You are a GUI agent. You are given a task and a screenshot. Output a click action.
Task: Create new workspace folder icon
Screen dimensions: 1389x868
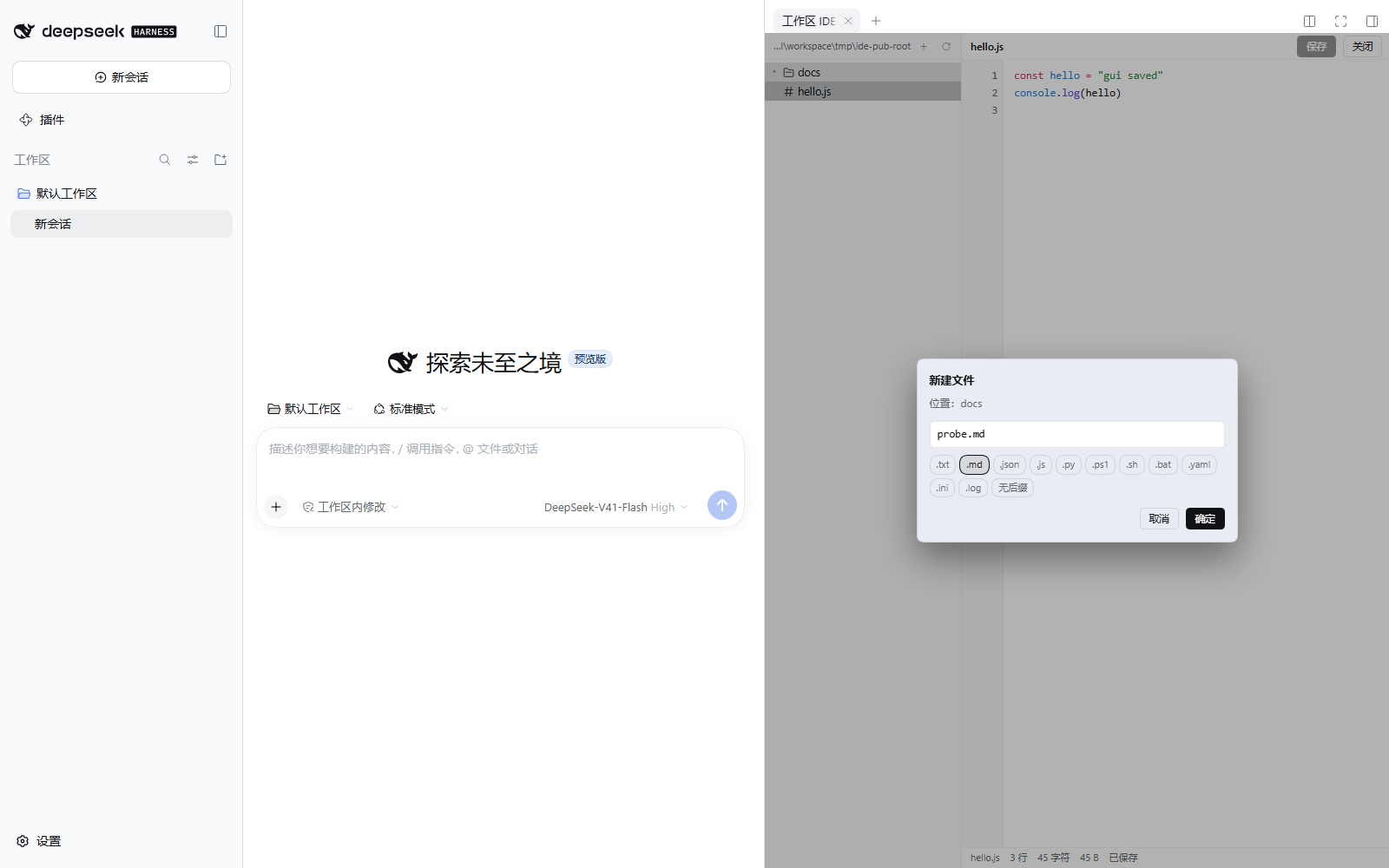click(x=221, y=160)
